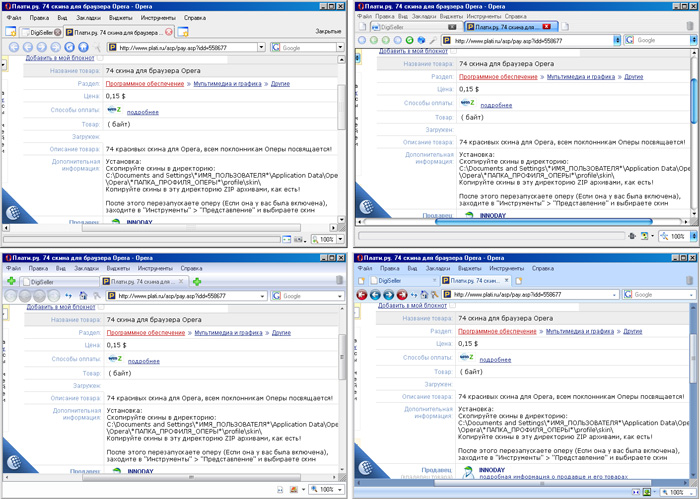Open the Google search dropdown in the top-left window

[x=340, y=47]
